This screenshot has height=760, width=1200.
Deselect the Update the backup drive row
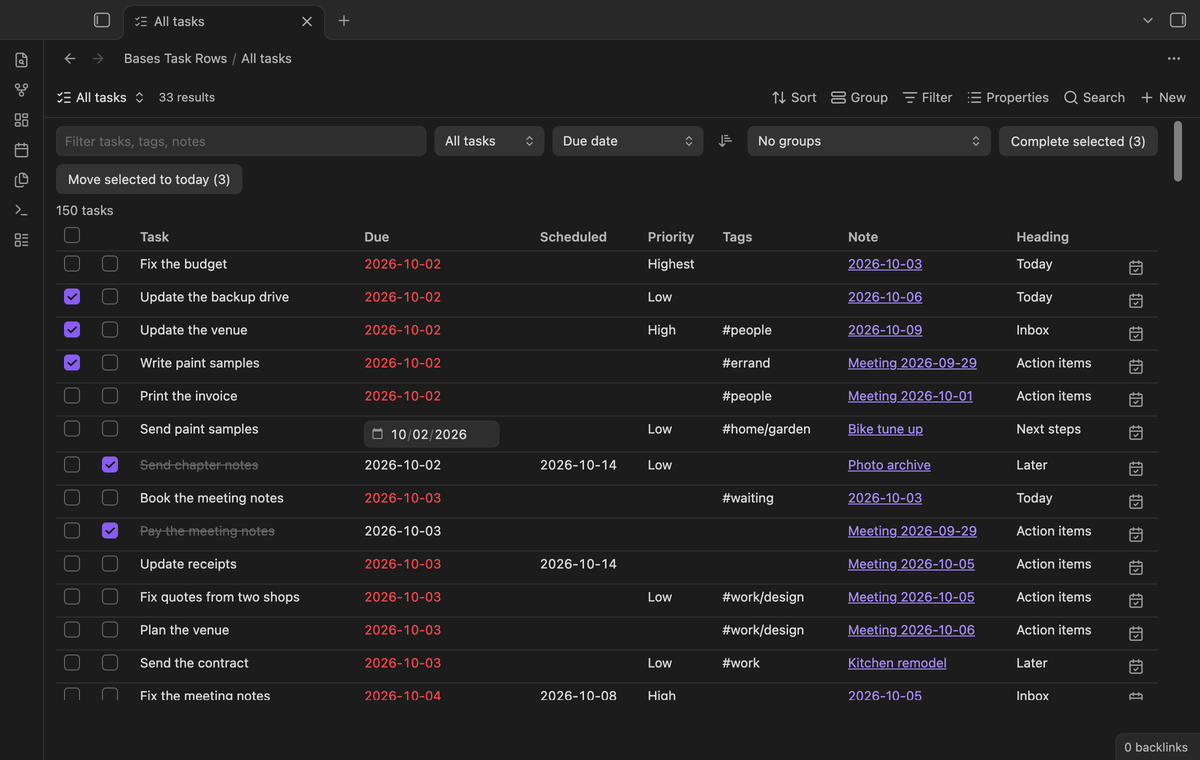(x=72, y=297)
